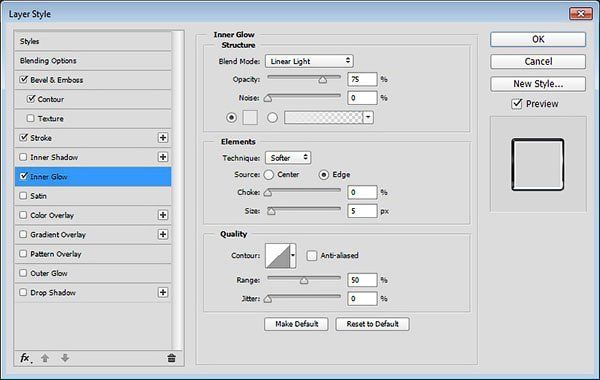Enable the Inner Shadow checkbox
The image size is (600, 380).
(23, 157)
